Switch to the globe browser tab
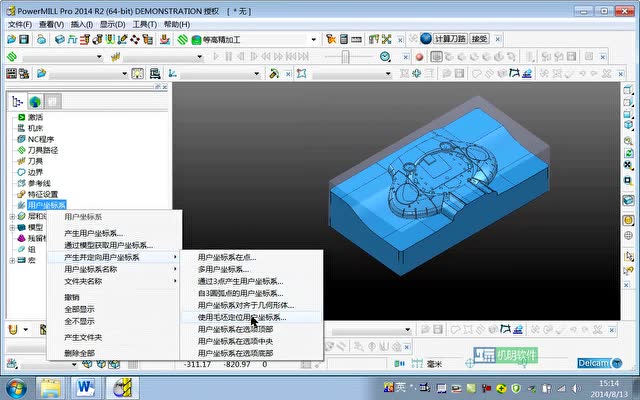The image size is (640, 400). click(35, 101)
